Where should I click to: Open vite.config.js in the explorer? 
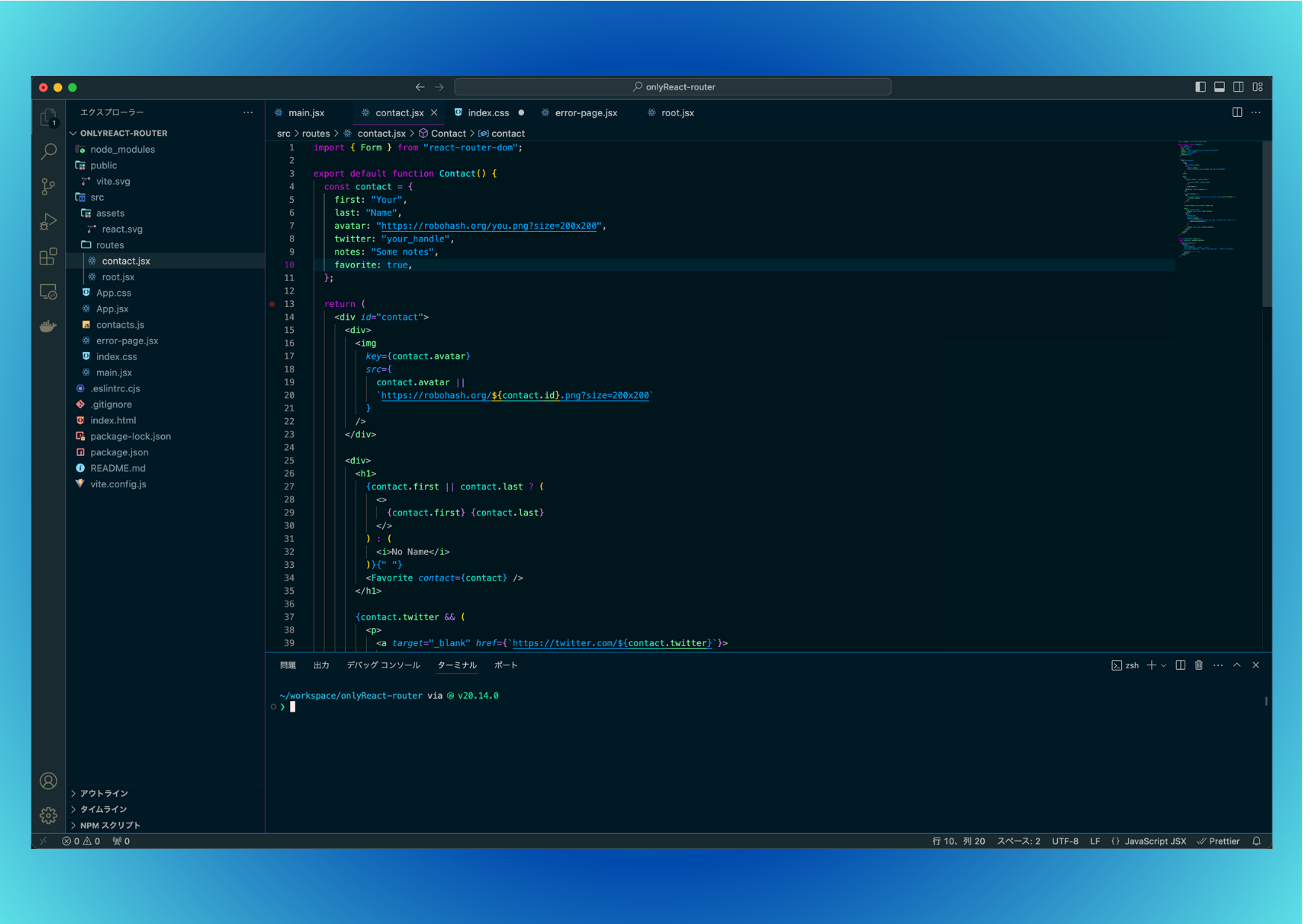[x=165, y=484]
